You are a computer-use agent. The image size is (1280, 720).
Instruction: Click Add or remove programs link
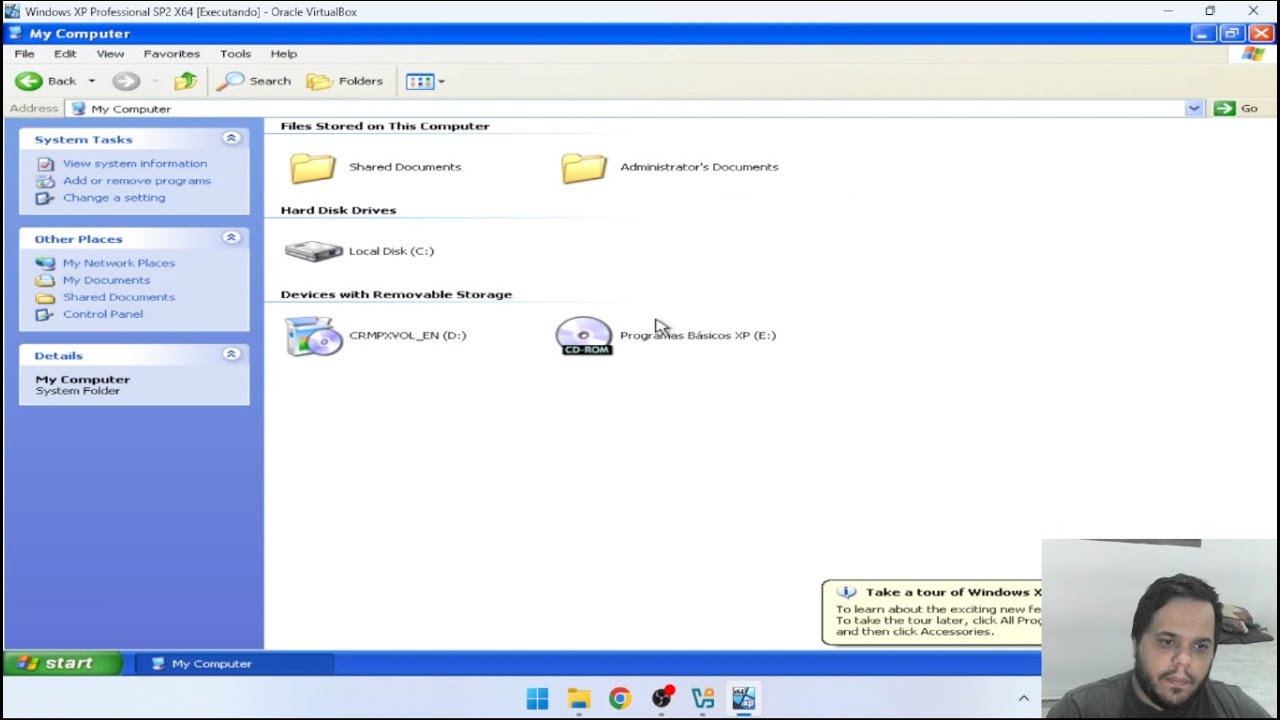(x=137, y=180)
